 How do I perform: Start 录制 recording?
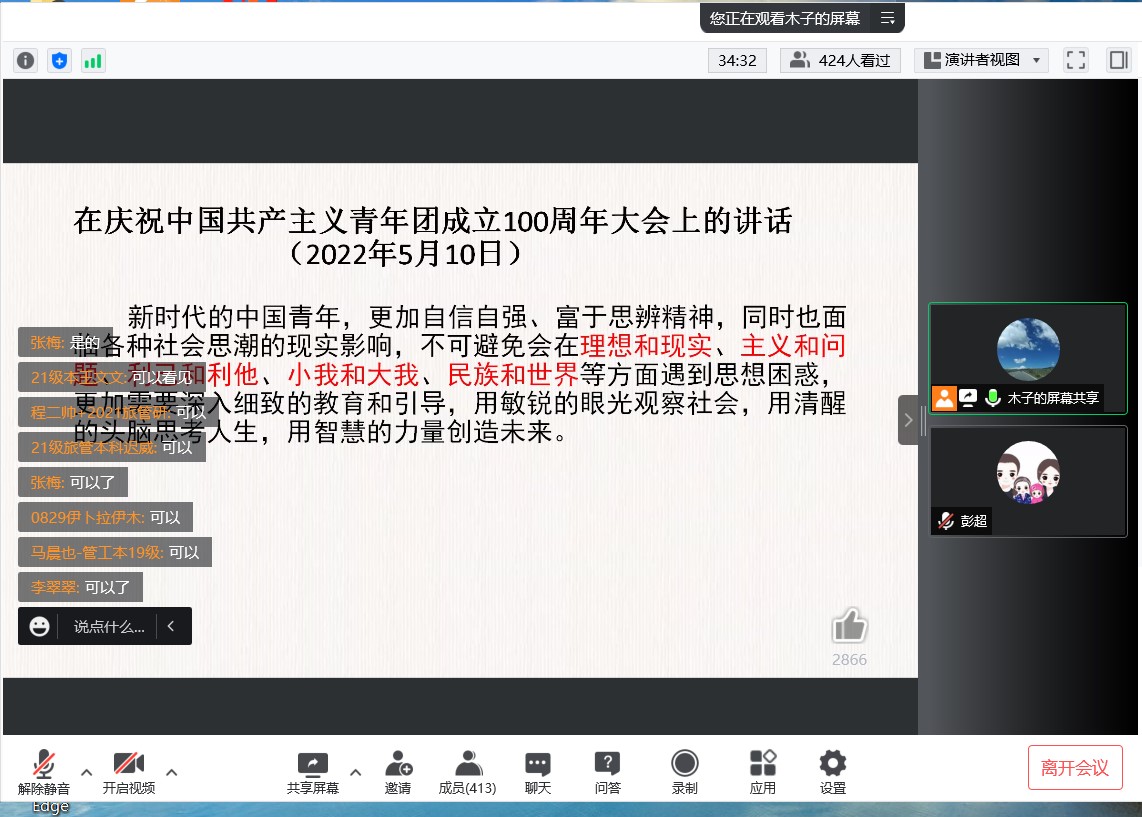[685, 772]
